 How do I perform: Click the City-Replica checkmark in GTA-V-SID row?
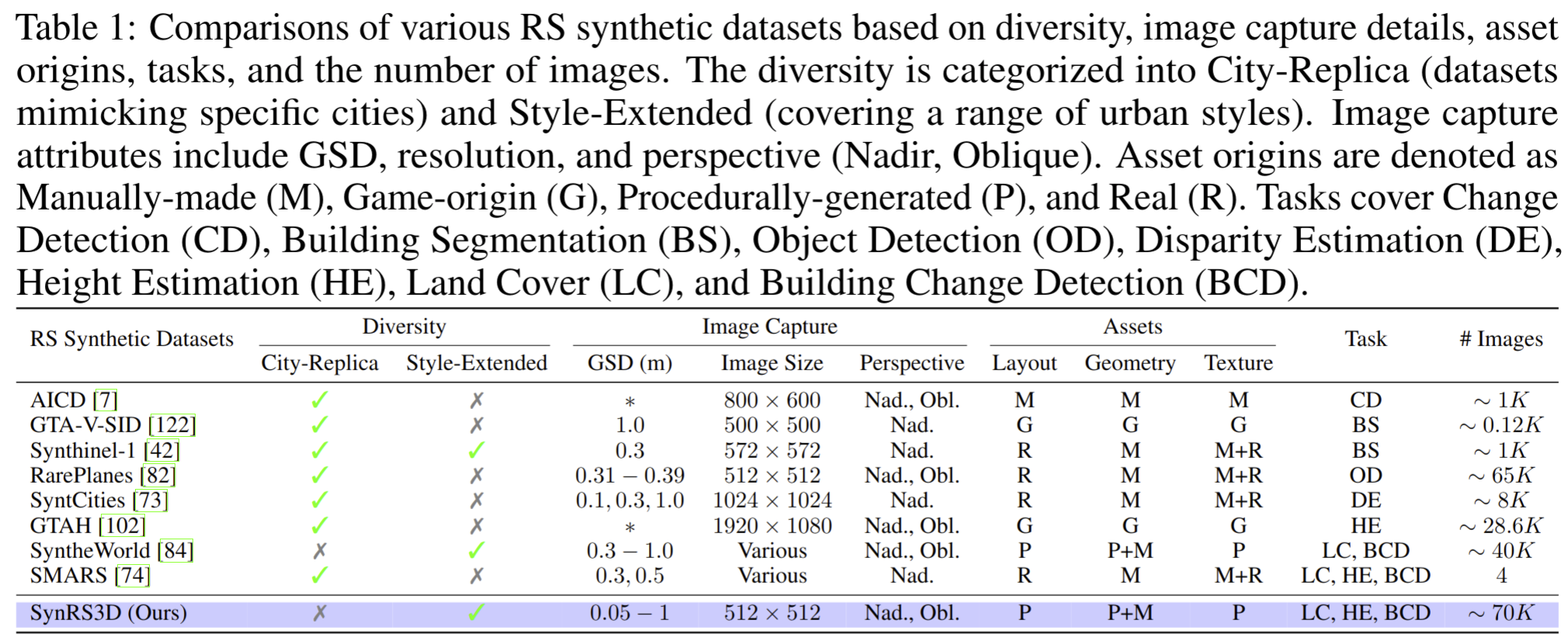pos(319,425)
